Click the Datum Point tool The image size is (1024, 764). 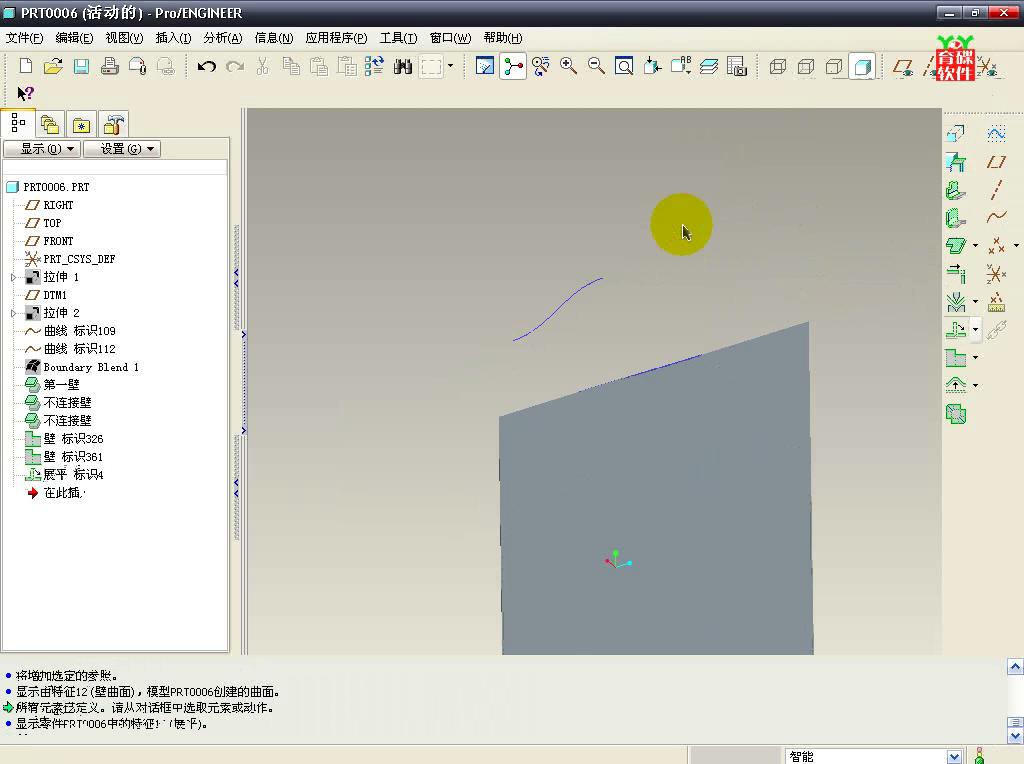pos(996,246)
